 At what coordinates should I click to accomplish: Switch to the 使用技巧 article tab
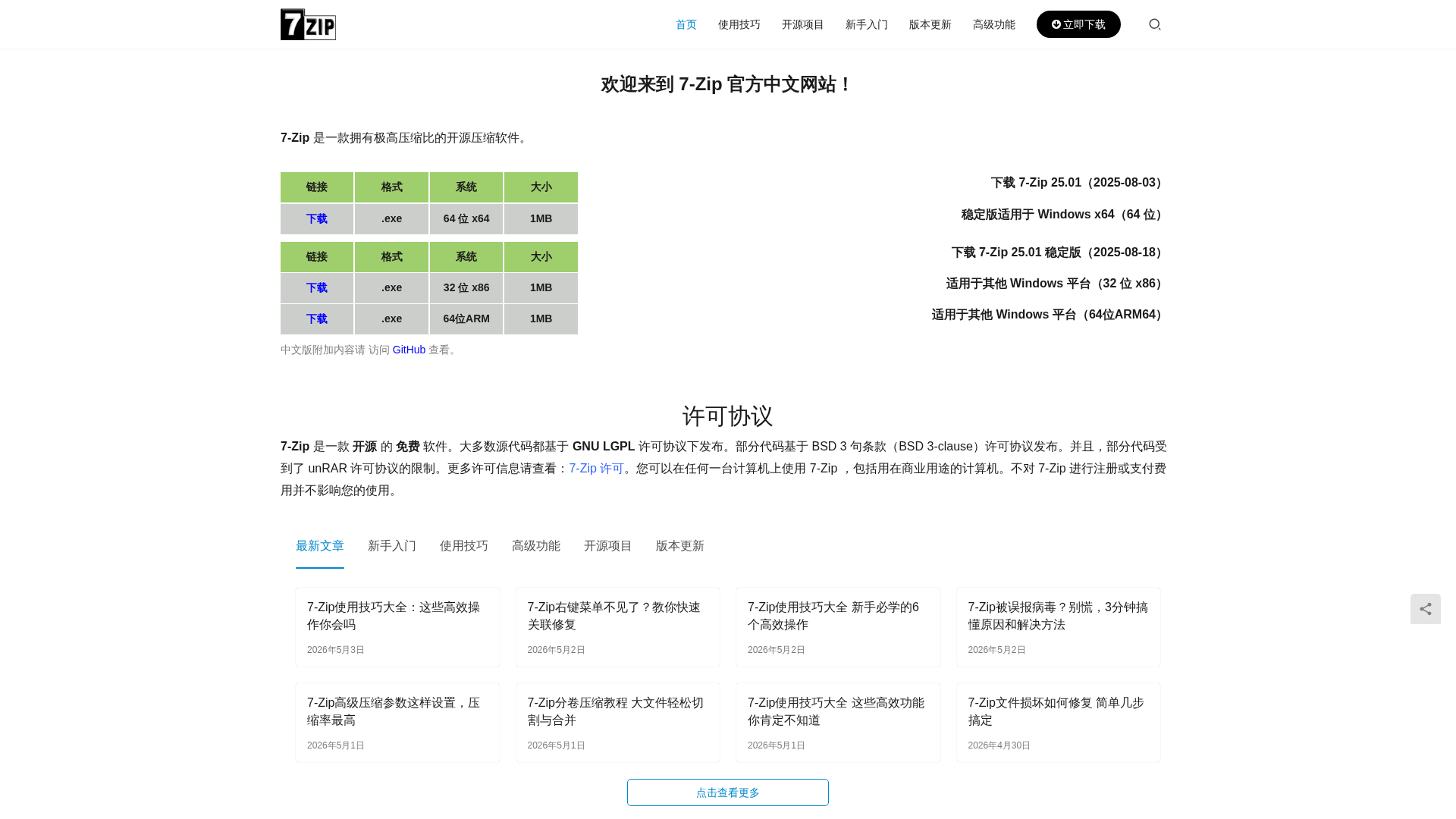pyautogui.click(x=464, y=546)
